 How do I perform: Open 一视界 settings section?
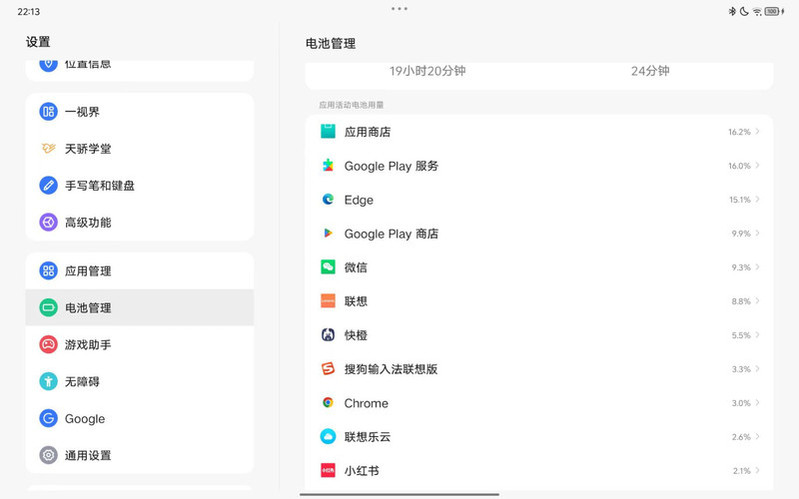pyautogui.click(x=140, y=112)
